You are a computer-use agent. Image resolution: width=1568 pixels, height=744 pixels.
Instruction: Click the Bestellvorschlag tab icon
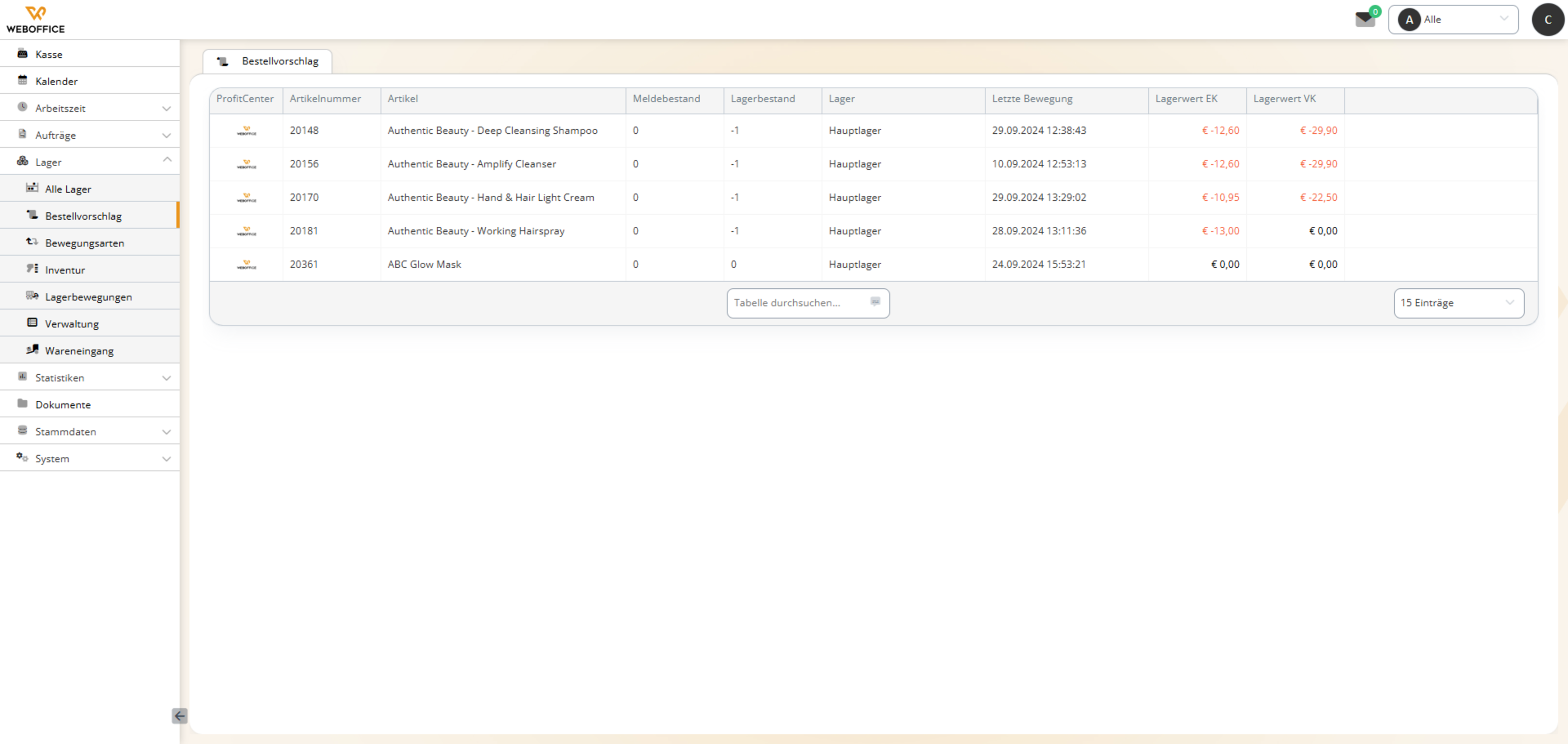click(223, 62)
